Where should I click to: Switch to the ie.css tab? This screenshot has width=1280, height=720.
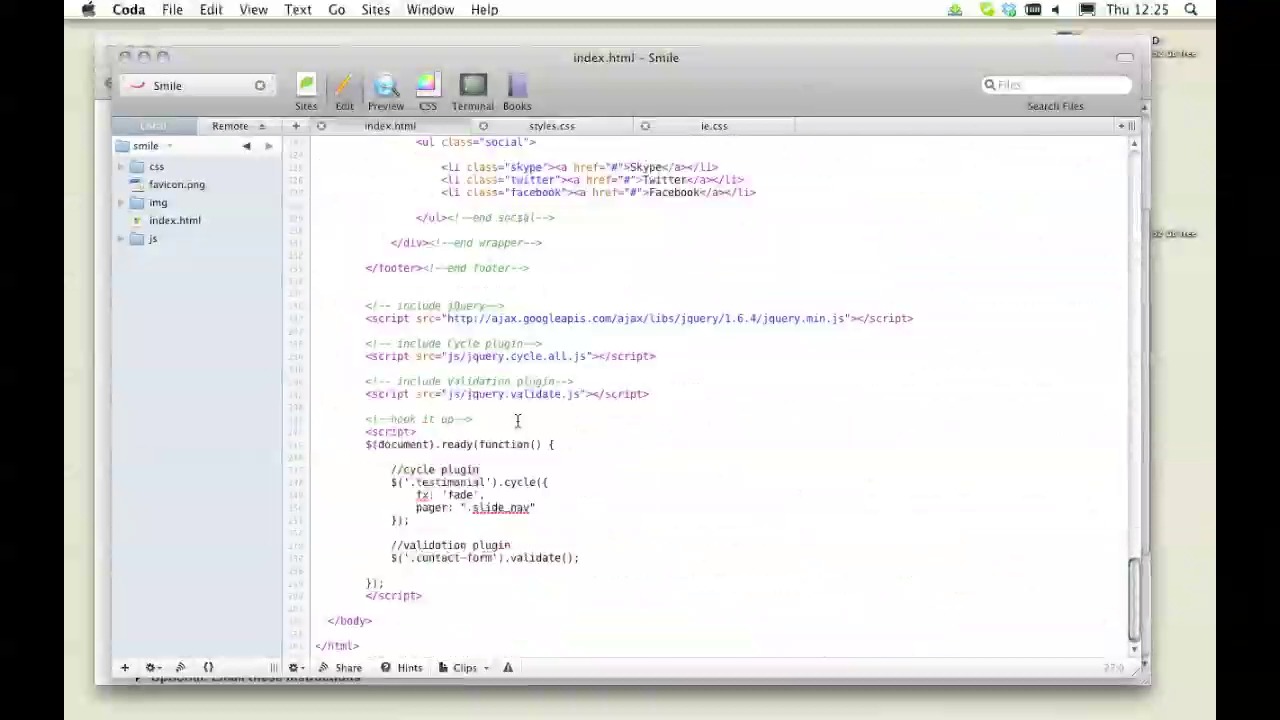tap(714, 126)
